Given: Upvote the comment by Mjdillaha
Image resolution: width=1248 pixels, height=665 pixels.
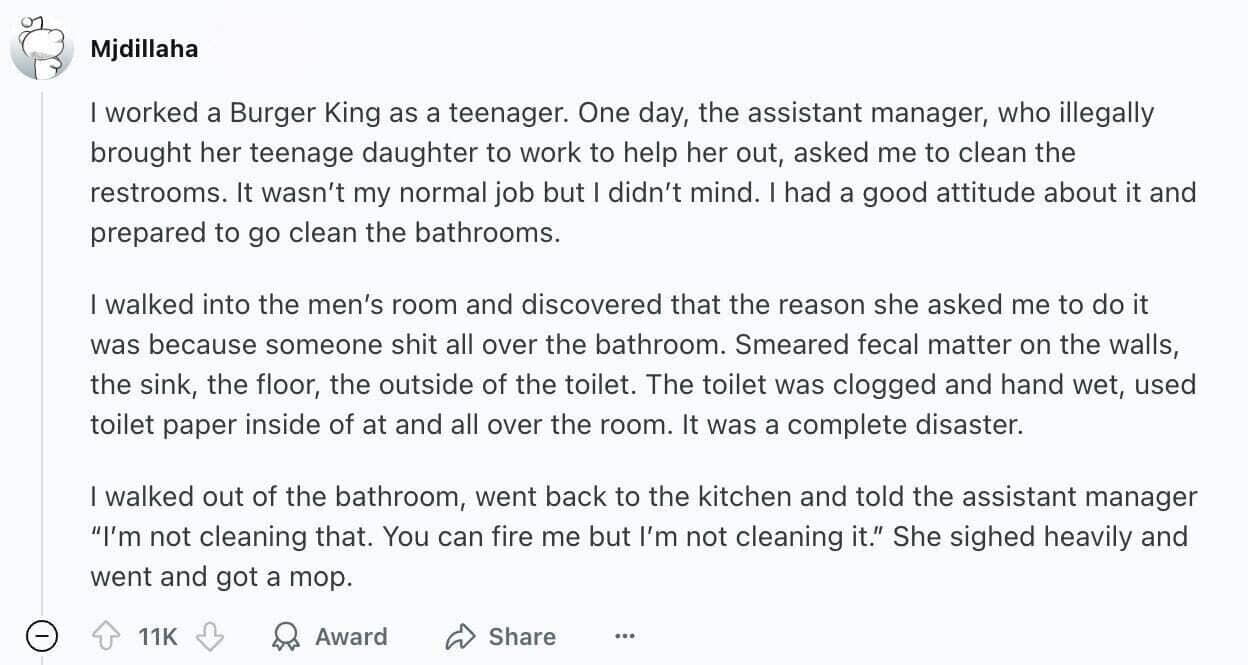Looking at the screenshot, I should pos(105,636).
